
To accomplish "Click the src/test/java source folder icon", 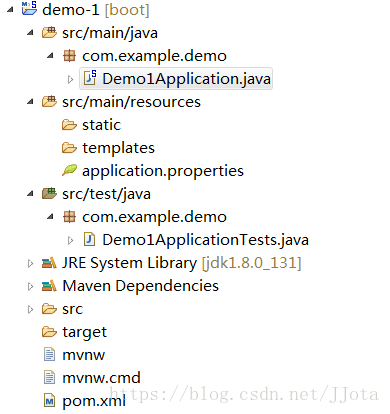I will tap(49, 194).
